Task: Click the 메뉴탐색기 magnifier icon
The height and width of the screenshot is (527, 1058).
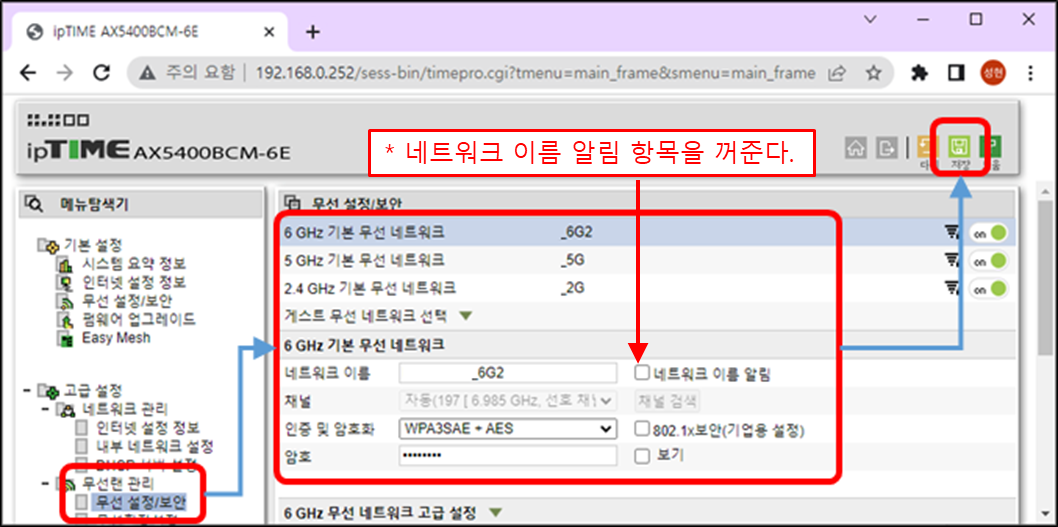Action: [35, 202]
